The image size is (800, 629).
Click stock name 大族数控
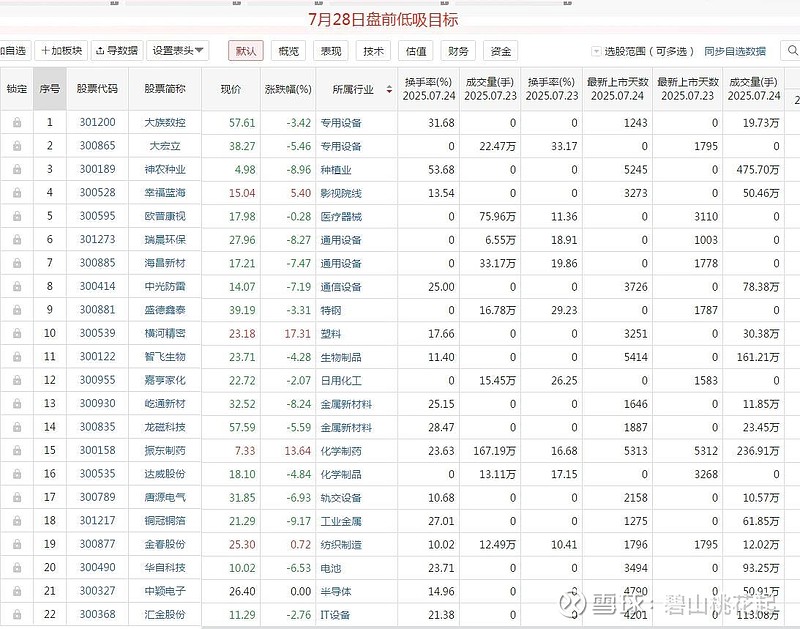165,122
